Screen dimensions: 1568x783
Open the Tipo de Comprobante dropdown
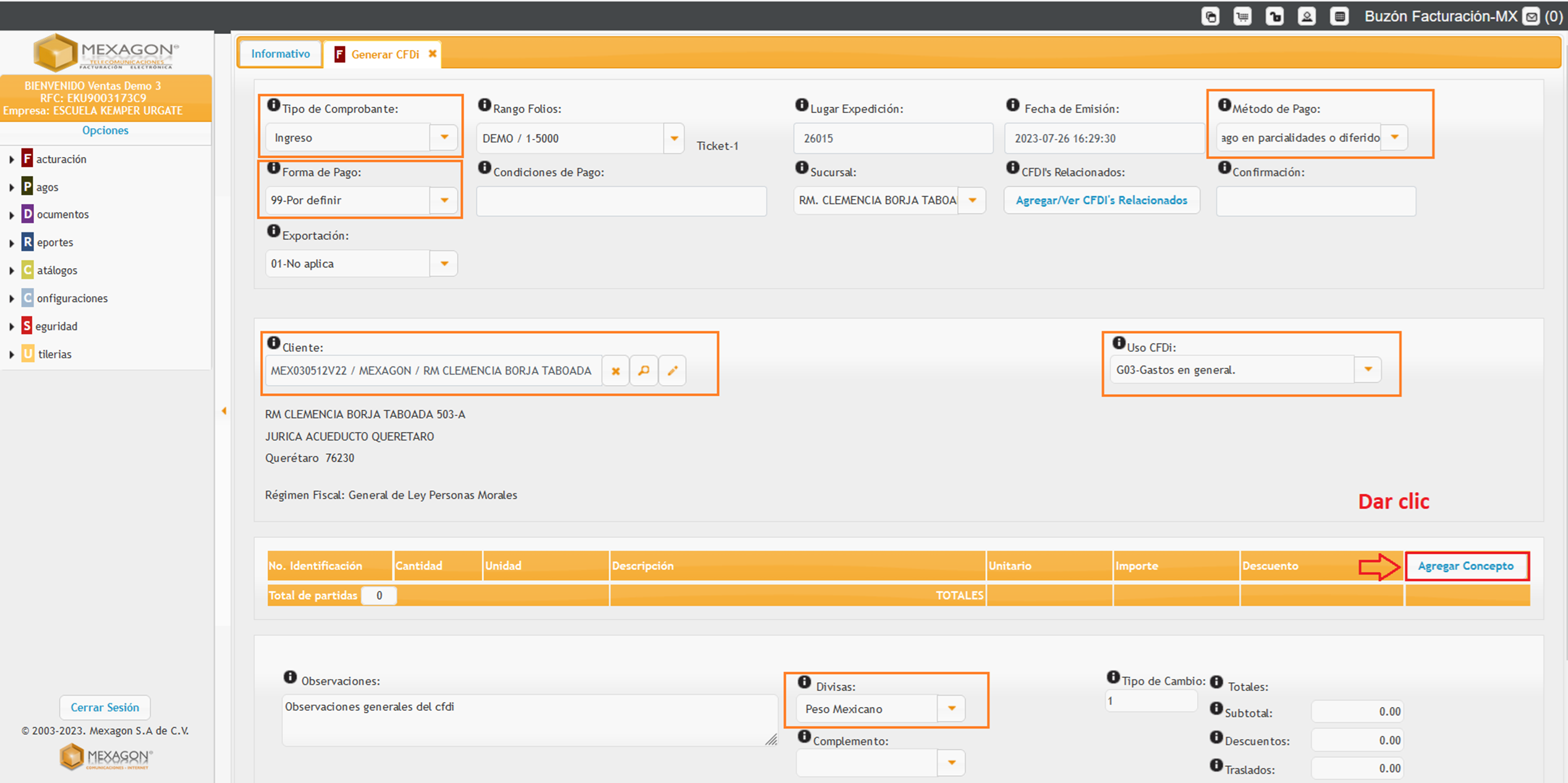point(444,137)
